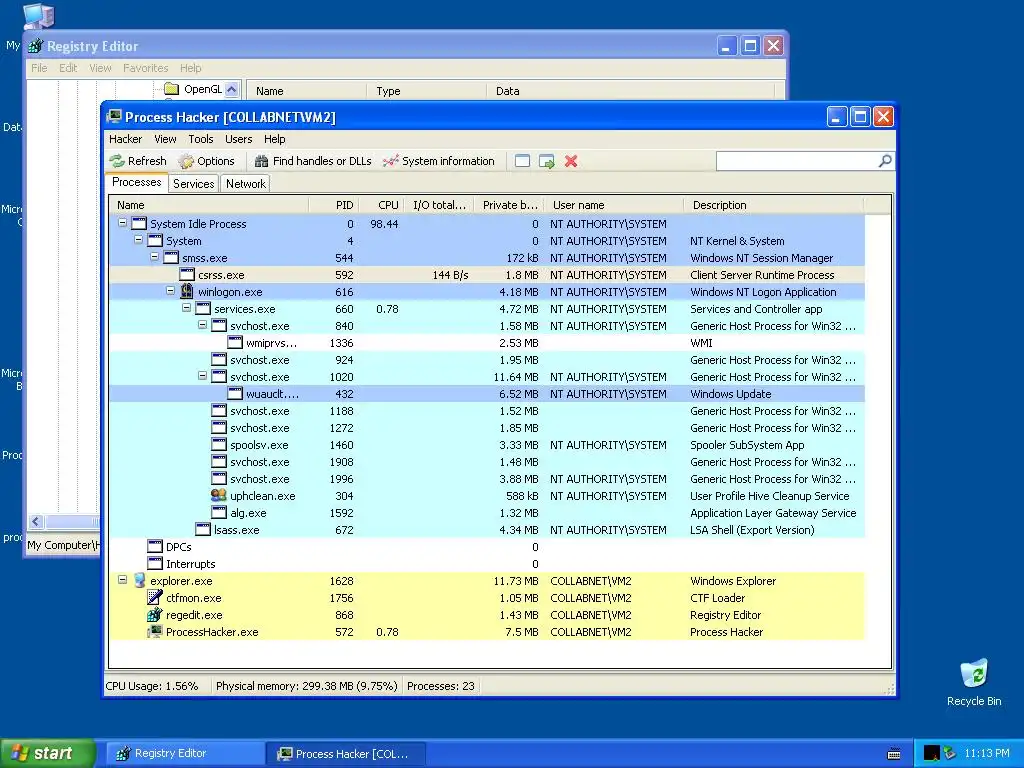Sort by the Private bytes column header
1024x768 pixels.
tap(509, 205)
